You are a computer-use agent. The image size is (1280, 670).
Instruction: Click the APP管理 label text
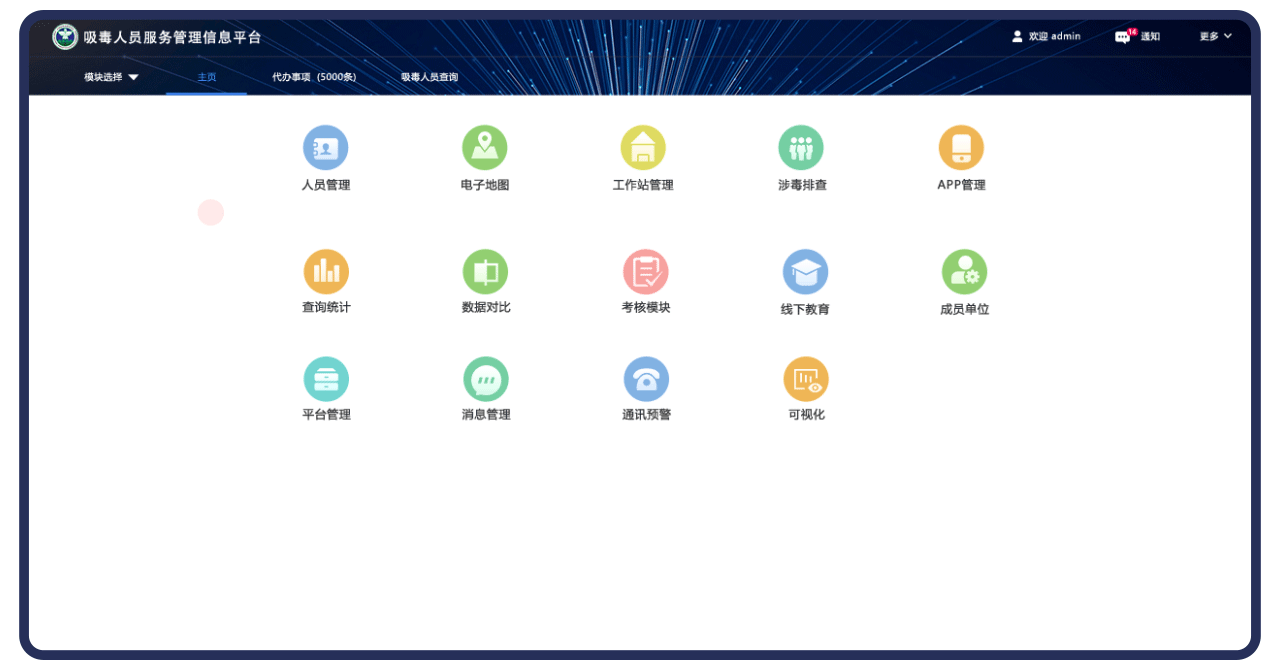[961, 185]
